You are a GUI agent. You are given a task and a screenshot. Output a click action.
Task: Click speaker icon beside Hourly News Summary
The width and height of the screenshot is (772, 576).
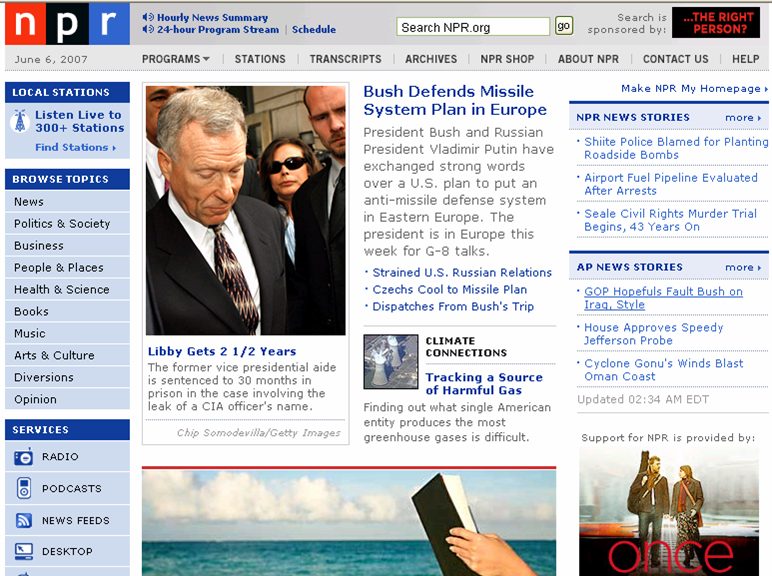[x=148, y=17]
